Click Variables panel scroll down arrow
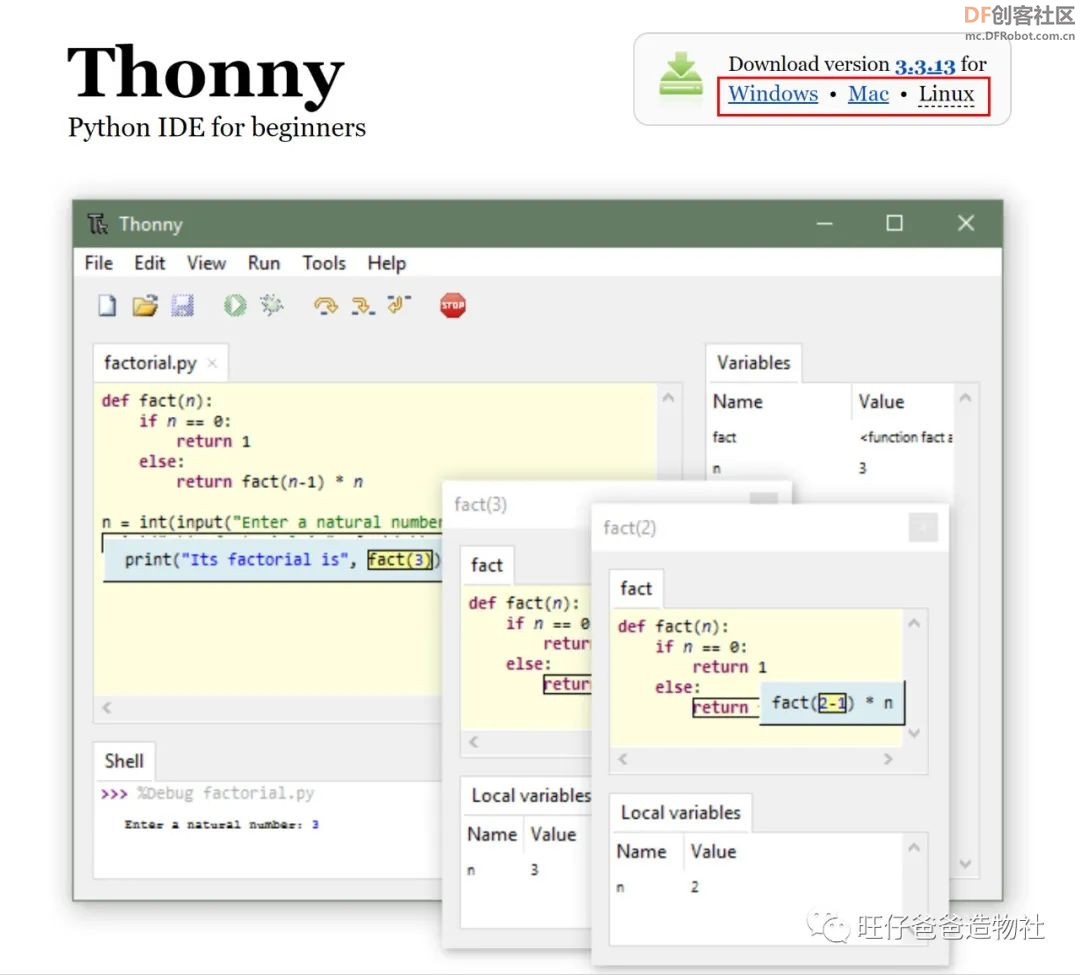The height and width of the screenshot is (975, 1080). click(965, 863)
